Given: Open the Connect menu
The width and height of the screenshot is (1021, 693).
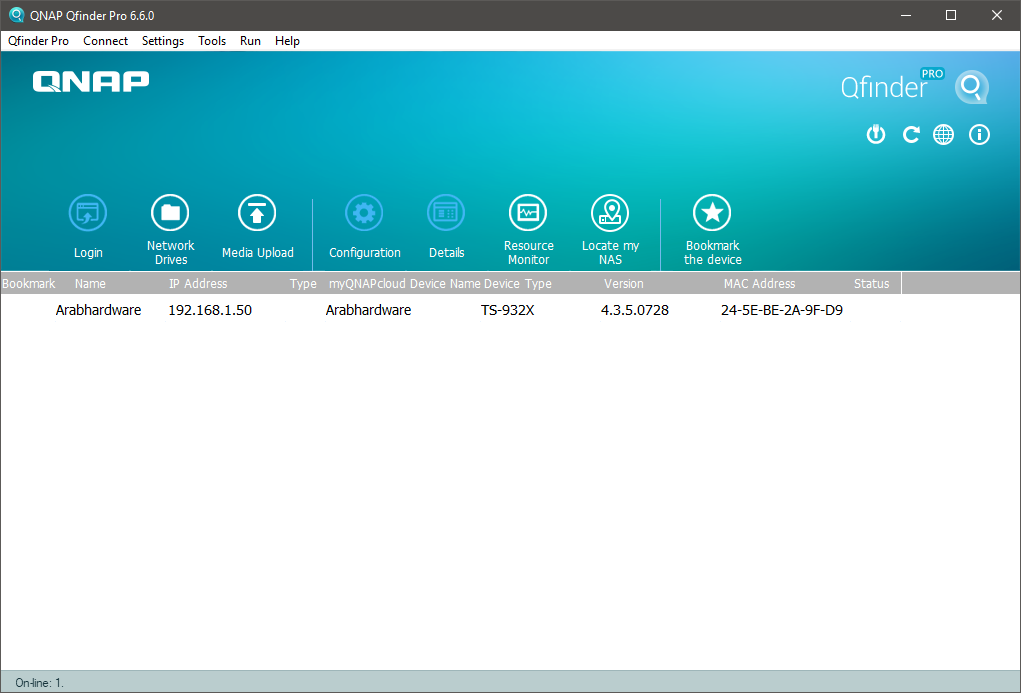Looking at the screenshot, I should click(x=105, y=41).
